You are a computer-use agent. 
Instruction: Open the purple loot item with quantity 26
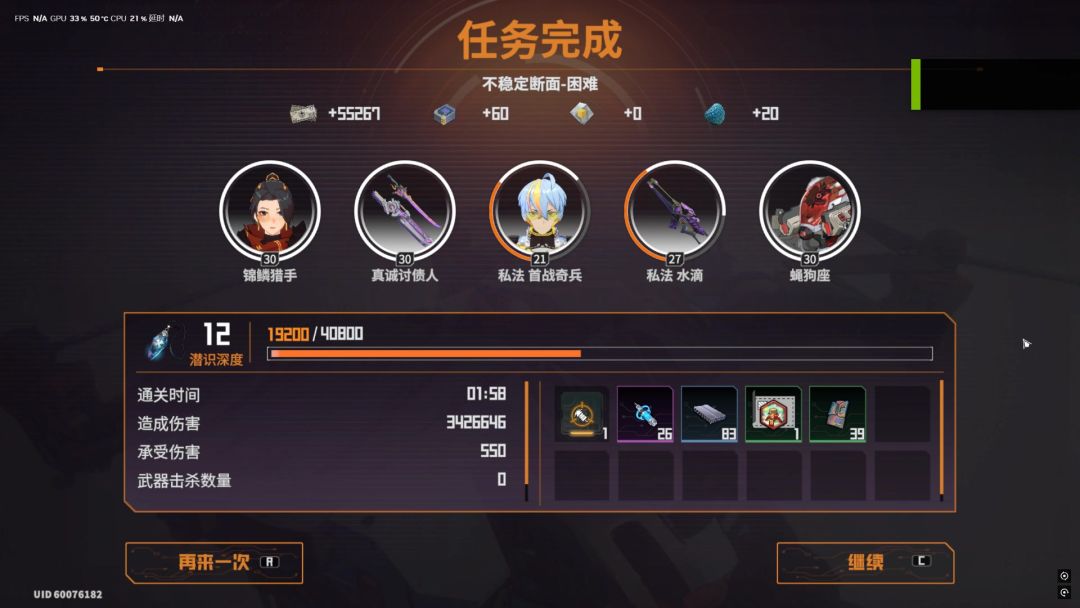645,414
